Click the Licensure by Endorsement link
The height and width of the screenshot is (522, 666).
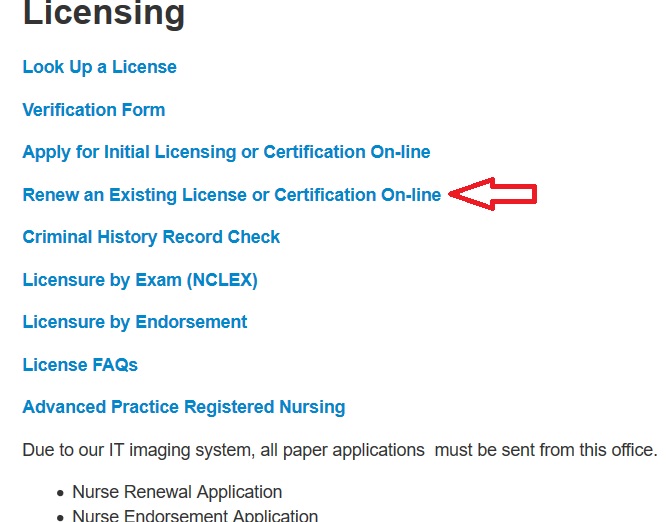(135, 322)
